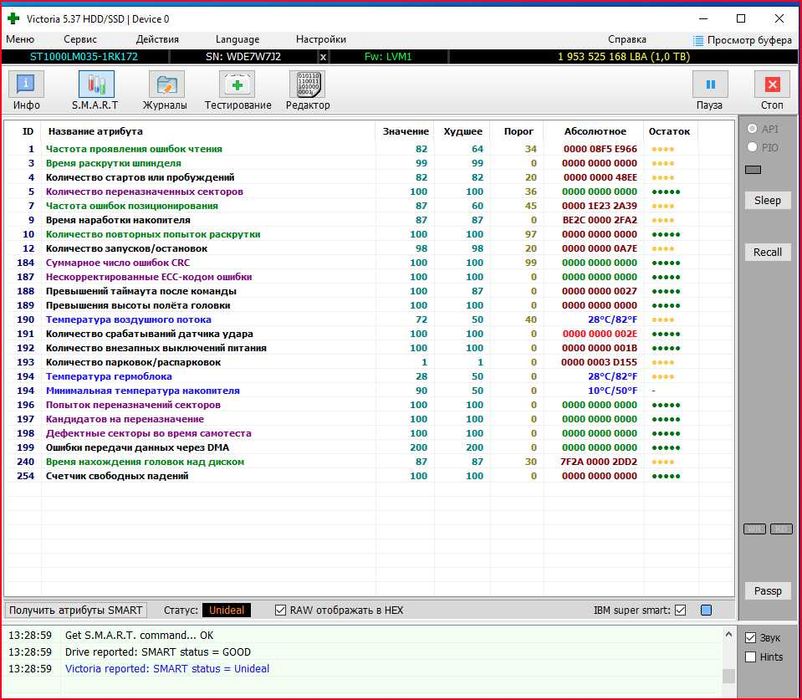The width and height of the screenshot is (802, 700).
Task: Open the Действия menu
Action: (158, 39)
